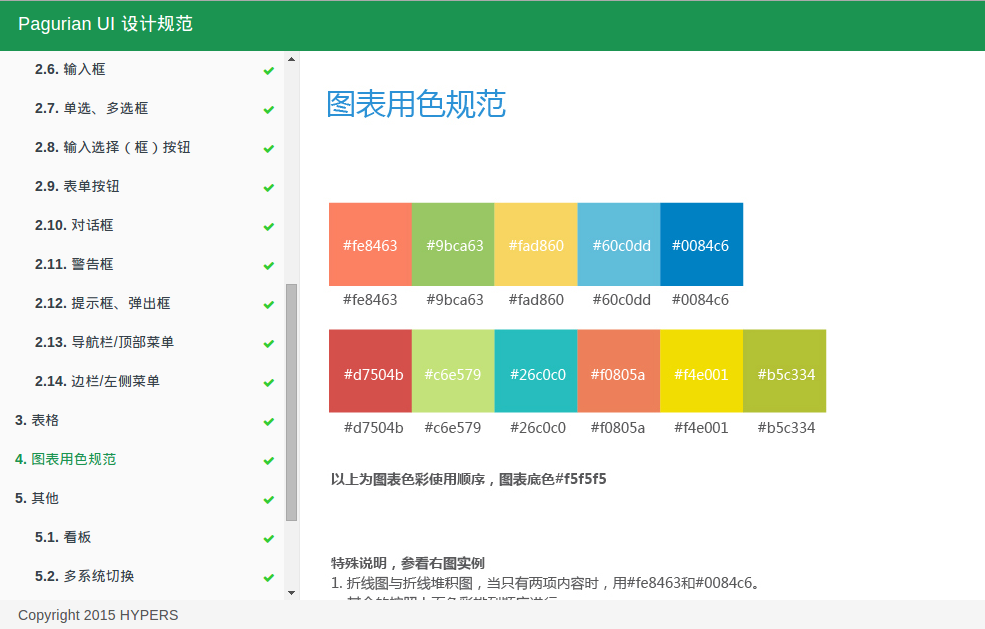Click the orange #fe8463 color swatch

pos(371,244)
